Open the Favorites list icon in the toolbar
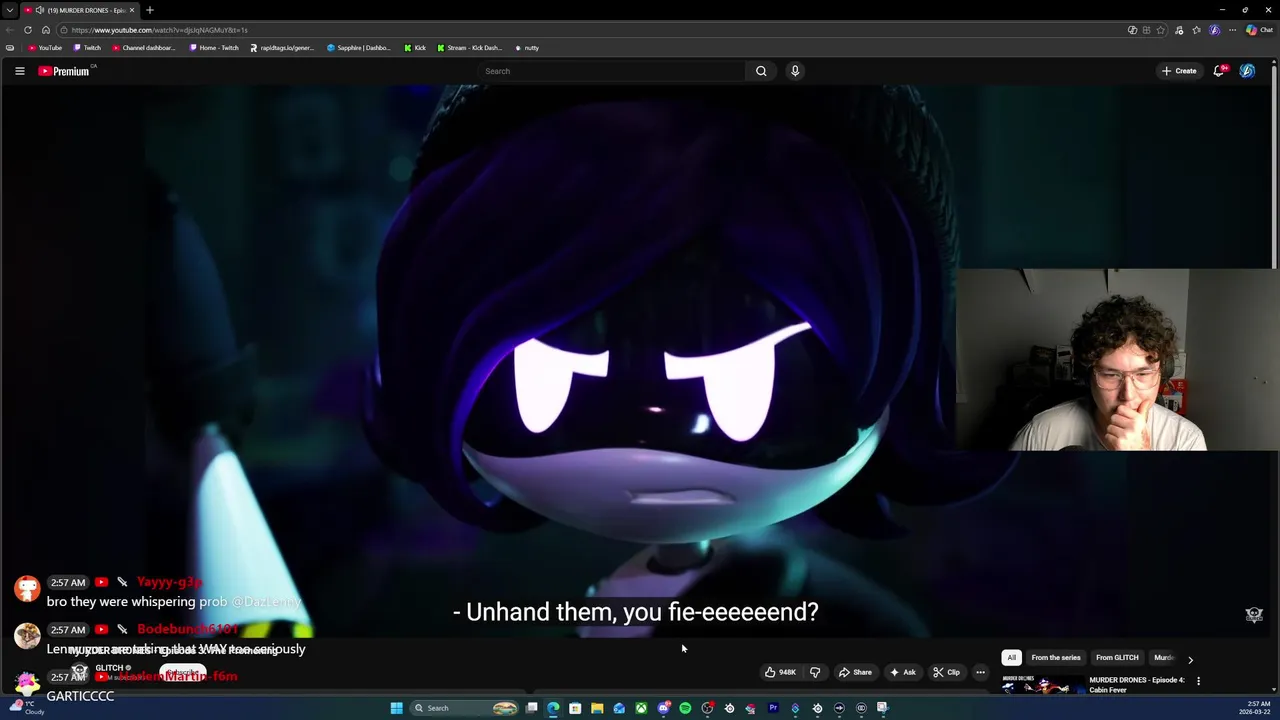This screenshot has height=720, width=1280. pos(1196,30)
